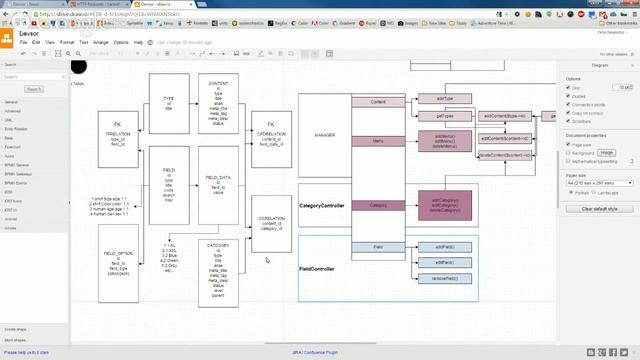Viewport: 640px width, 360px height.
Task: Insert image with the toolbar icon
Action: click(236, 53)
